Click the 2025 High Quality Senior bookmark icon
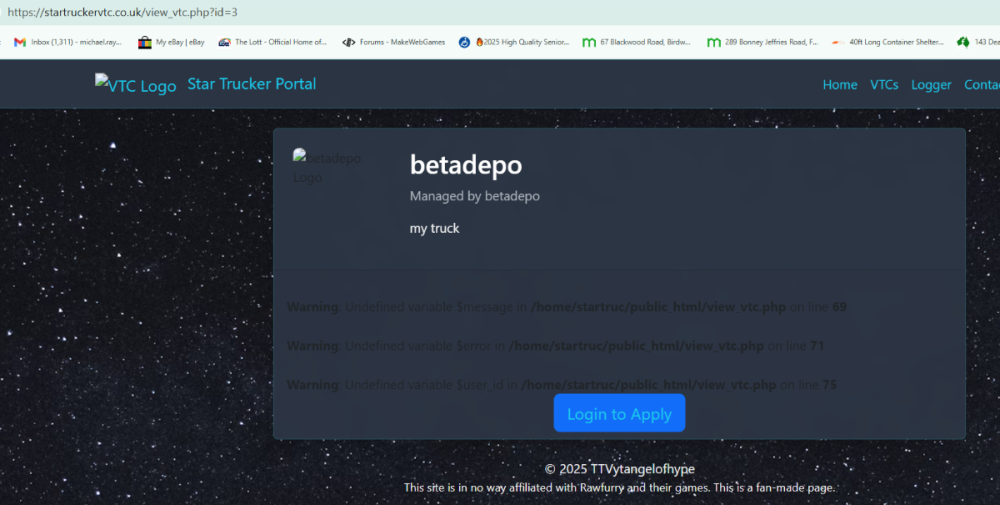Image resolution: width=1000 pixels, height=505 pixels. 465,42
